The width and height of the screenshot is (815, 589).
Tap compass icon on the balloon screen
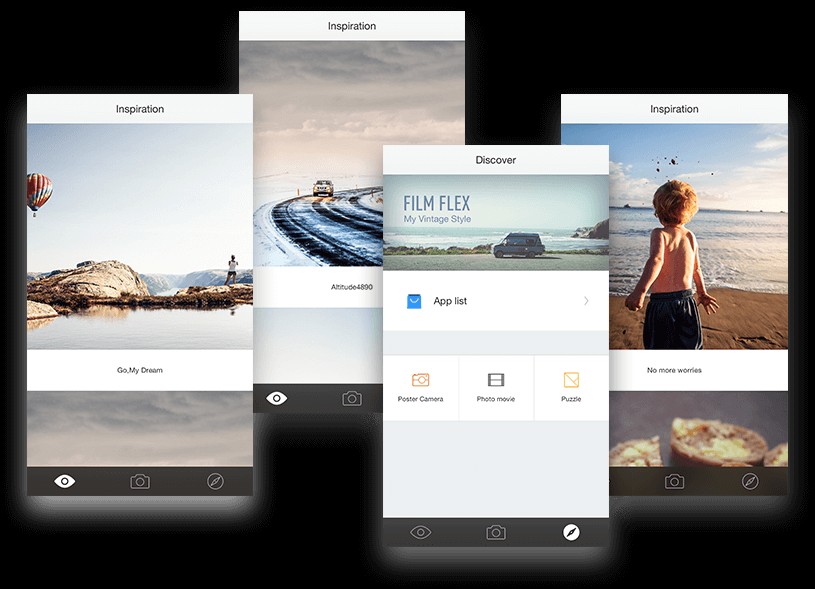(x=215, y=481)
